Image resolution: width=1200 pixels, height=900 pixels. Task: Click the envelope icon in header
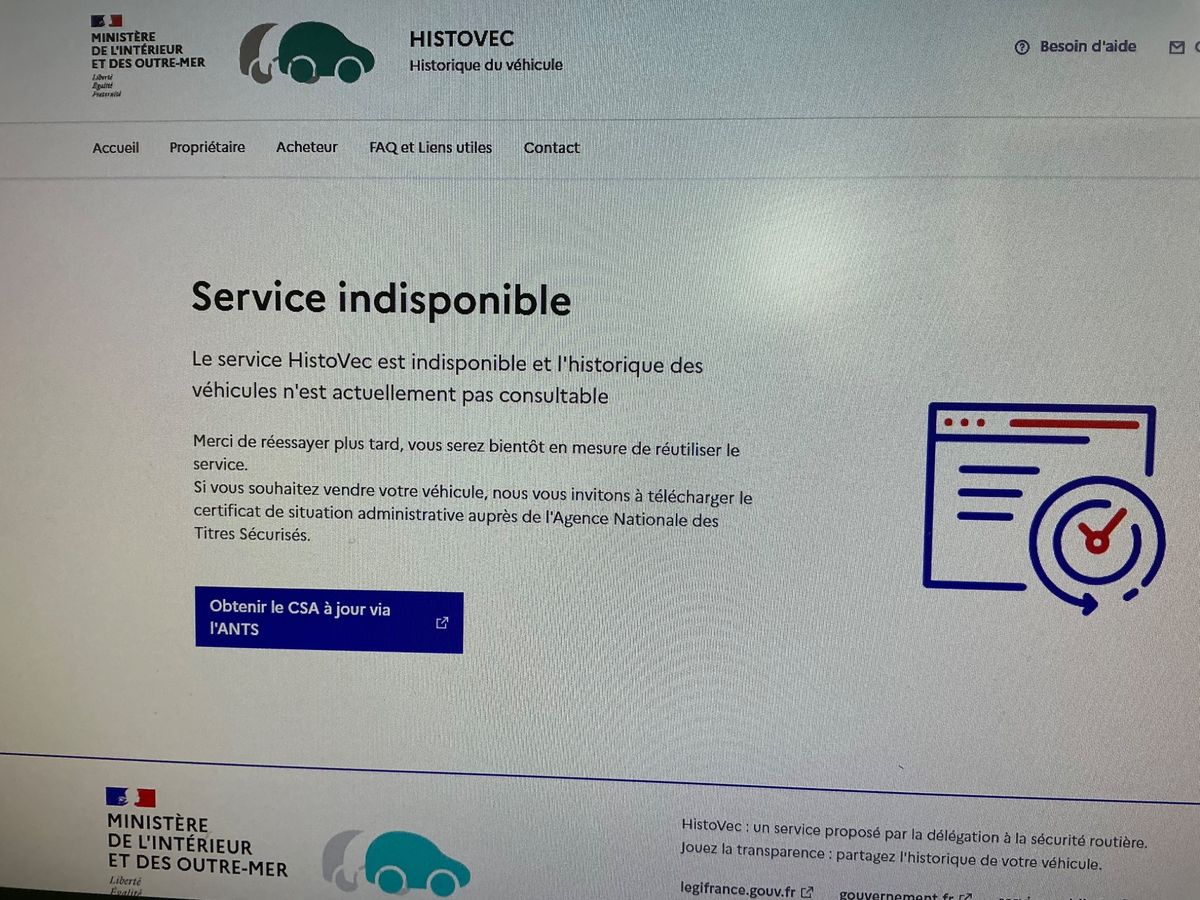(1177, 47)
